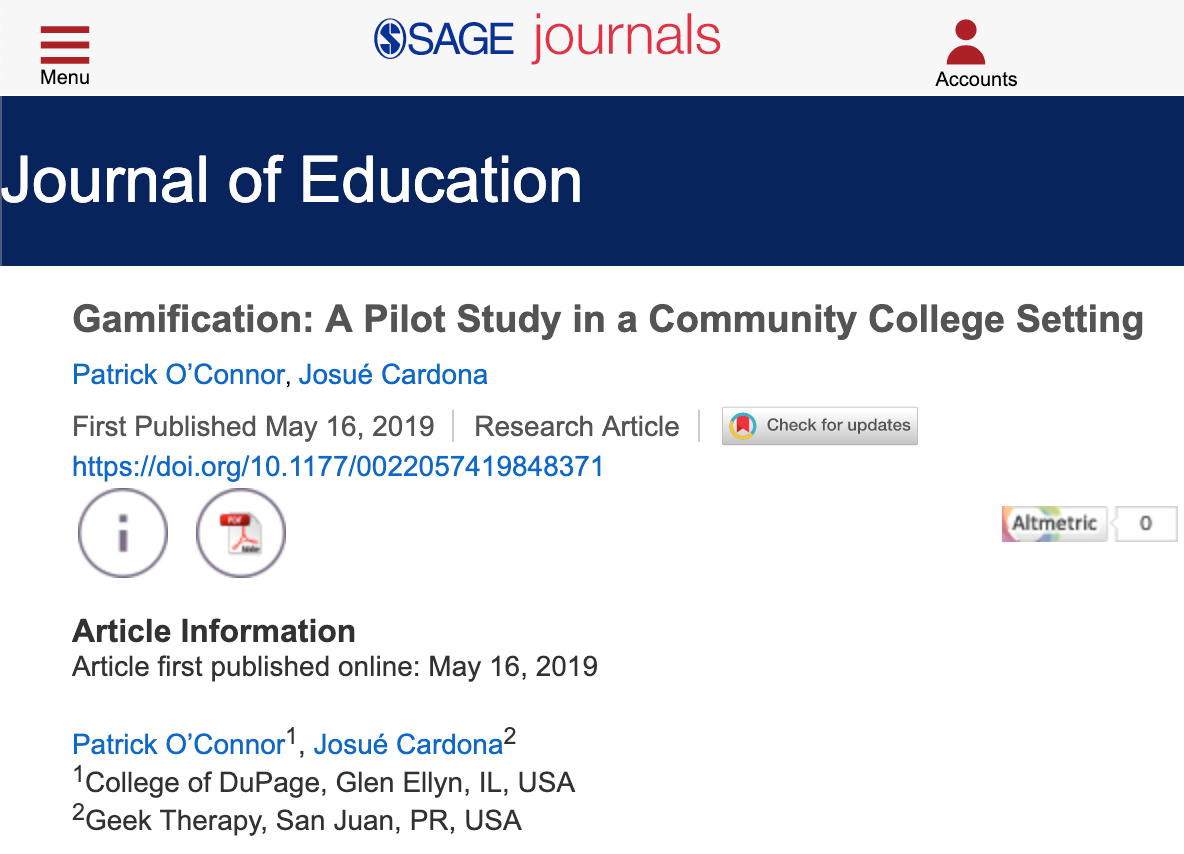The height and width of the screenshot is (854, 1184).
Task: Click the Accounts person icon
Action: (x=966, y=42)
